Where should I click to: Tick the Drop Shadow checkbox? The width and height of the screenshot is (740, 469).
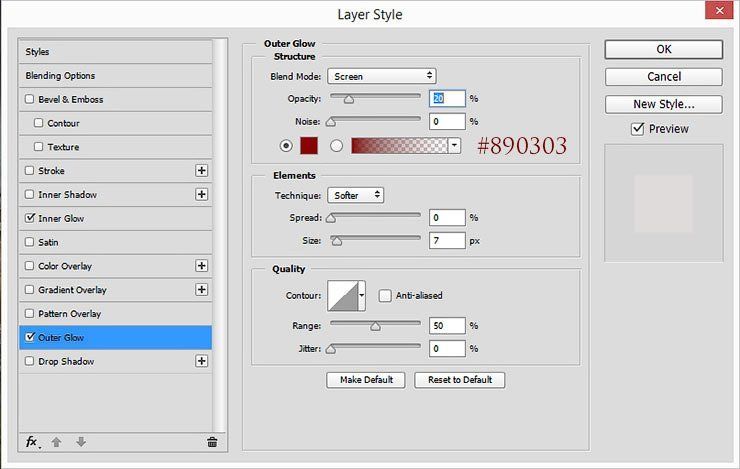(29, 361)
